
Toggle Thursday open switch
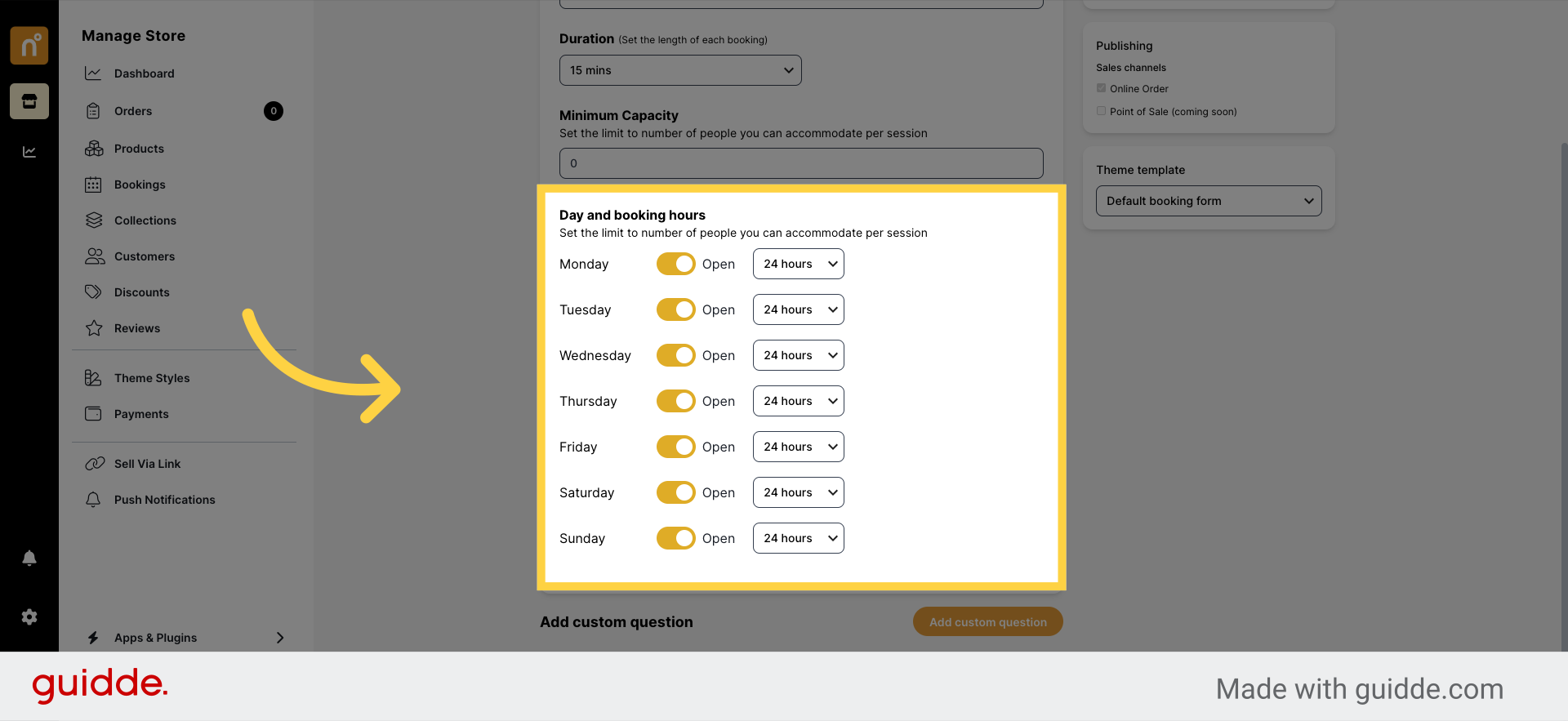click(675, 401)
